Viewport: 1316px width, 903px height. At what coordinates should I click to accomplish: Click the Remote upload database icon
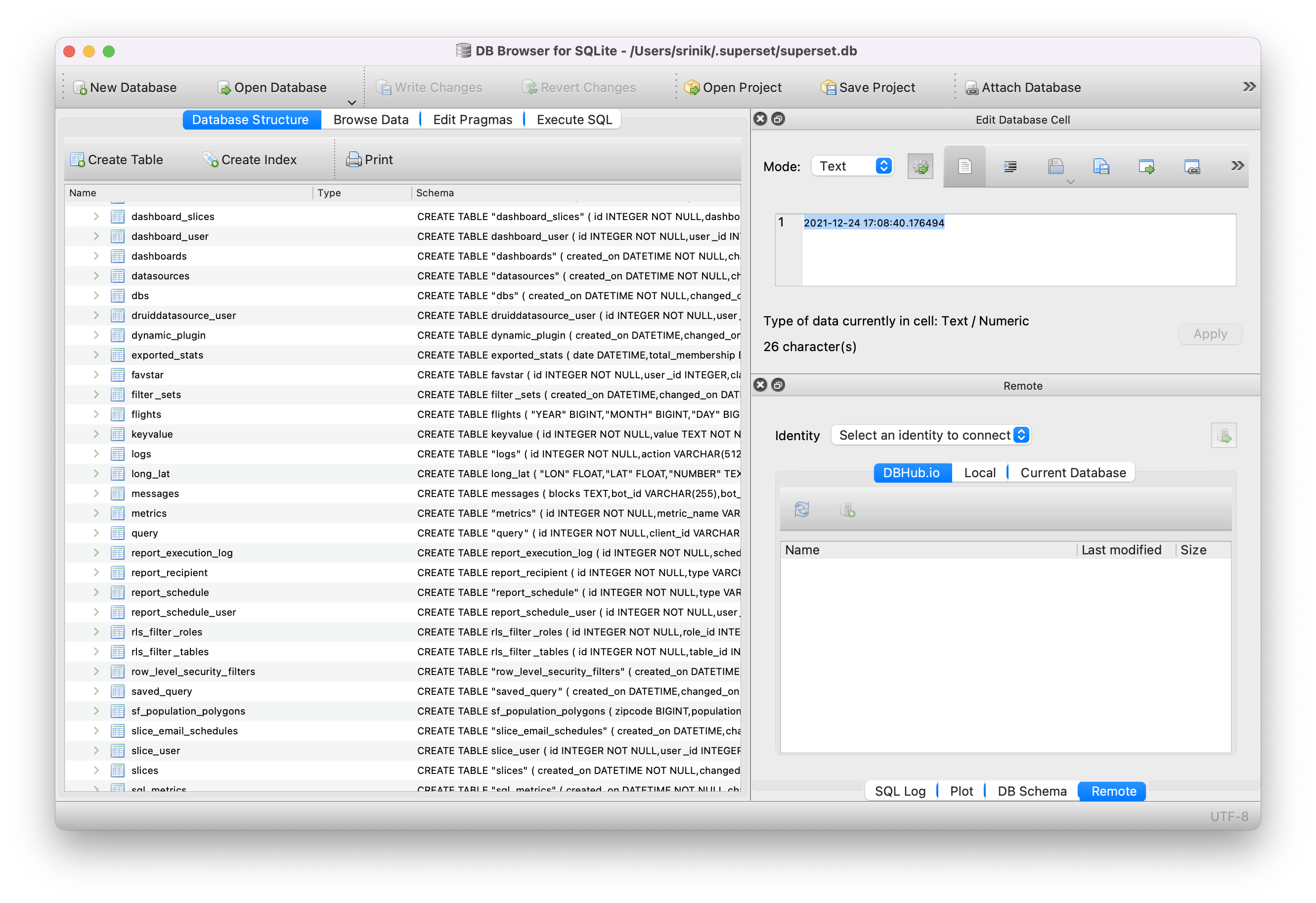848,510
